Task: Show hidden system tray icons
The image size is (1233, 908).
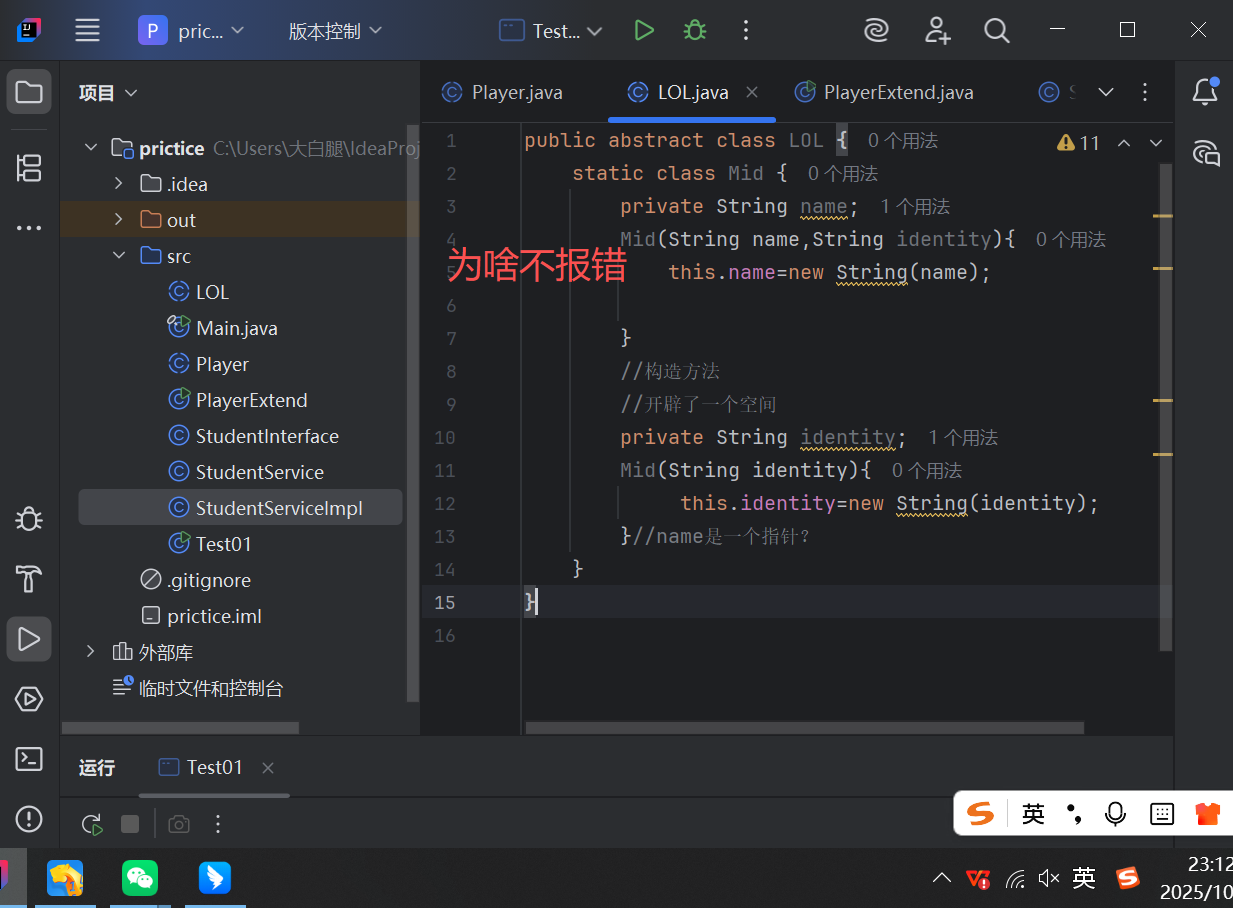Action: [x=941, y=878]
